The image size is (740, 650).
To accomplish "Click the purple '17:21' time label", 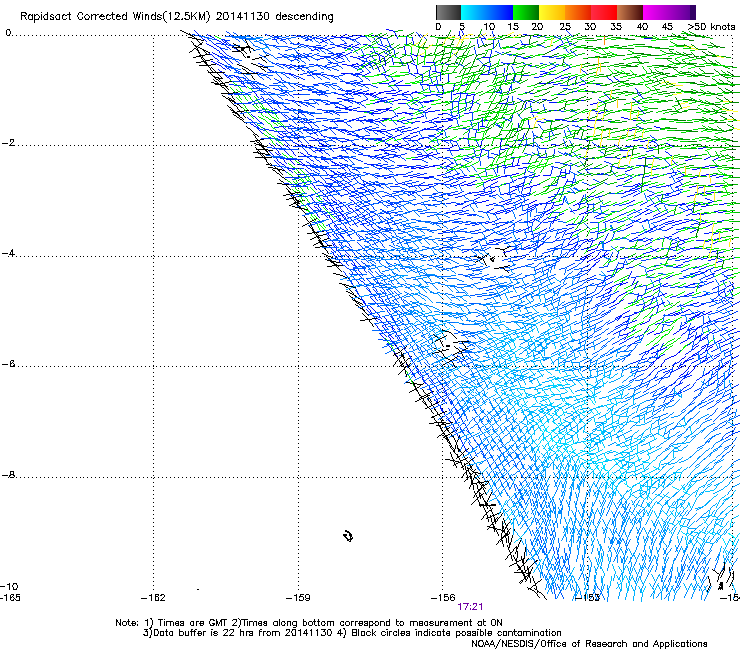I will (470, 607).
